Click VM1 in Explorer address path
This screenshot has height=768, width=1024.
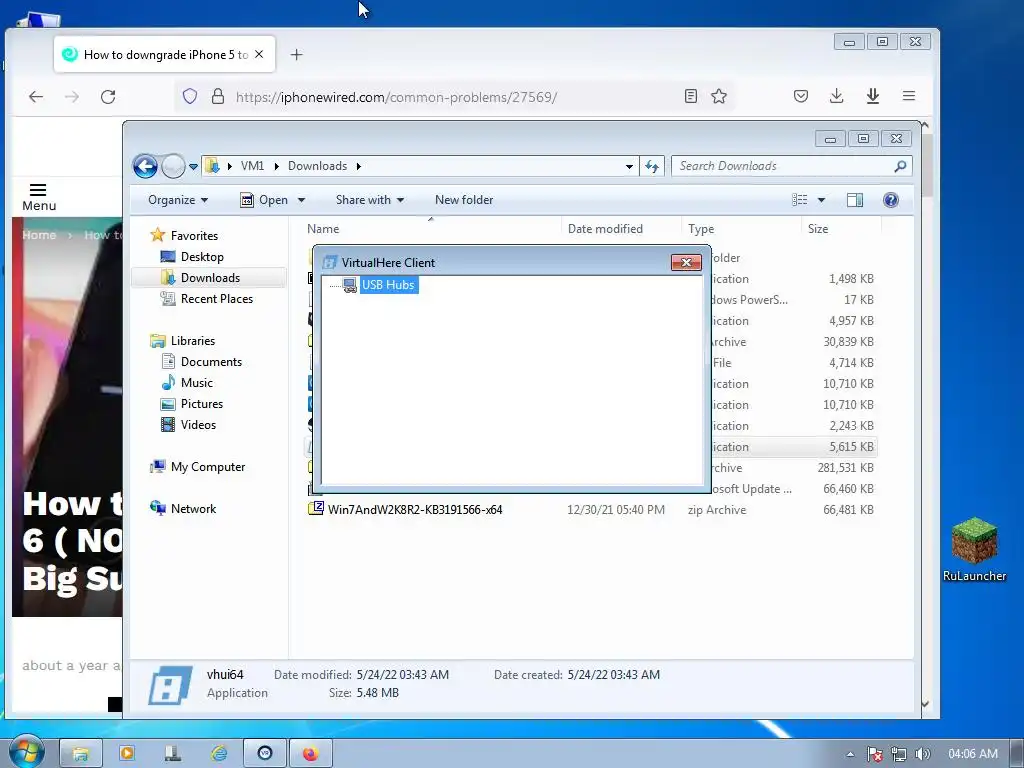pos(252,166)
